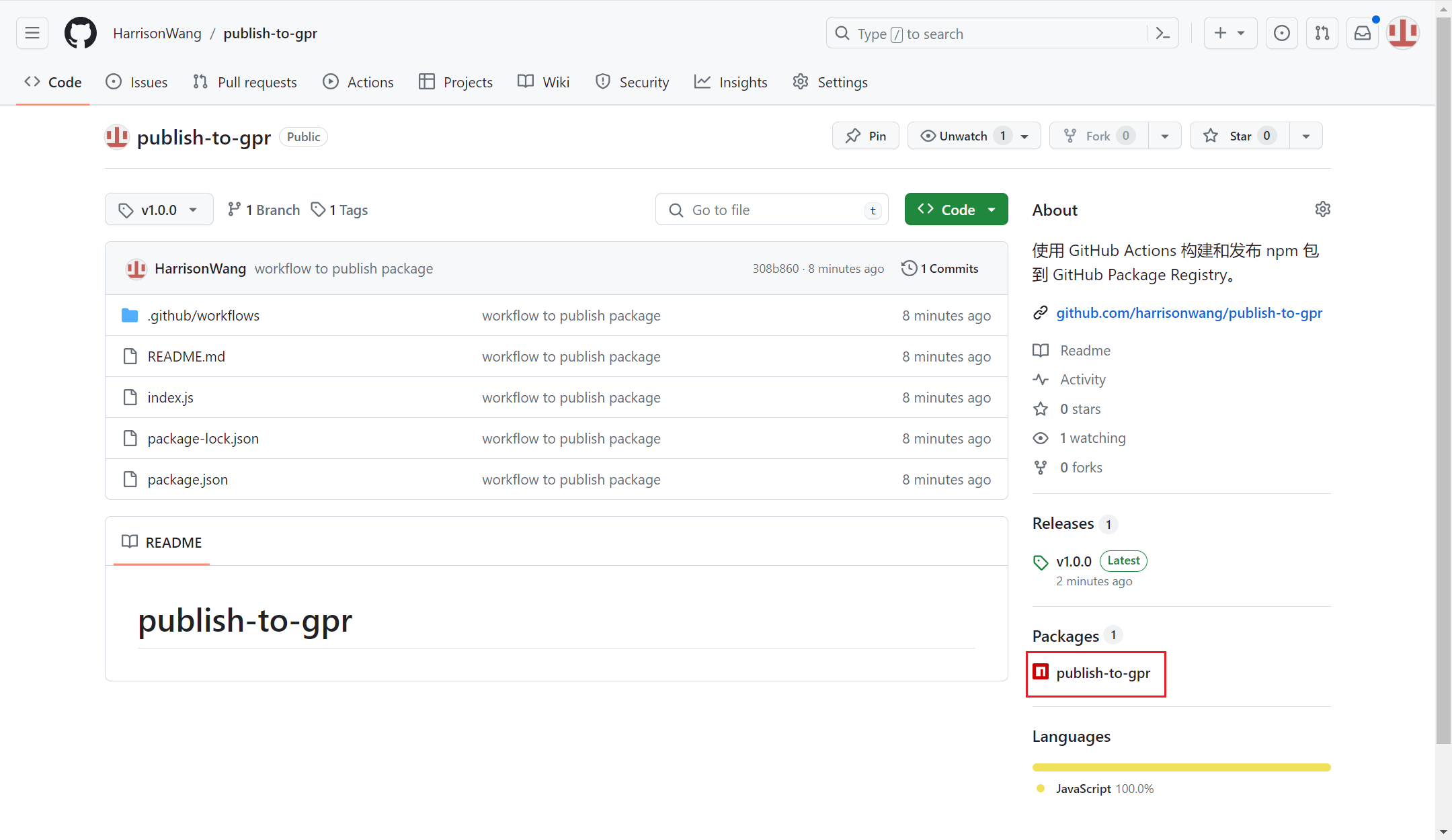Image resolution: width=1452 pixels, height=840 pixels.
Task: Pin the repository with Pin button
Action: (866, 136)
